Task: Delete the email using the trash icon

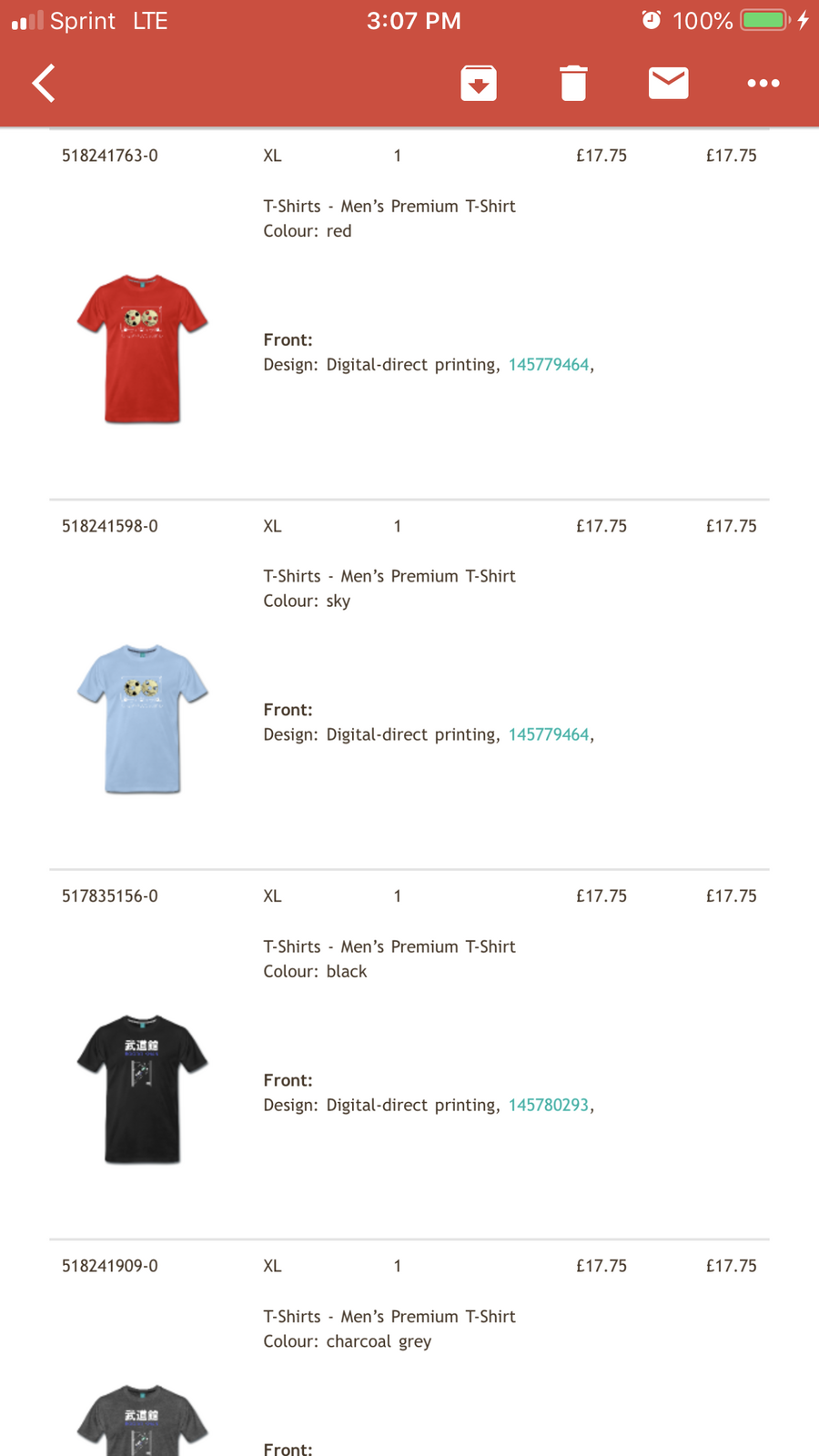Action: point(573,83)
